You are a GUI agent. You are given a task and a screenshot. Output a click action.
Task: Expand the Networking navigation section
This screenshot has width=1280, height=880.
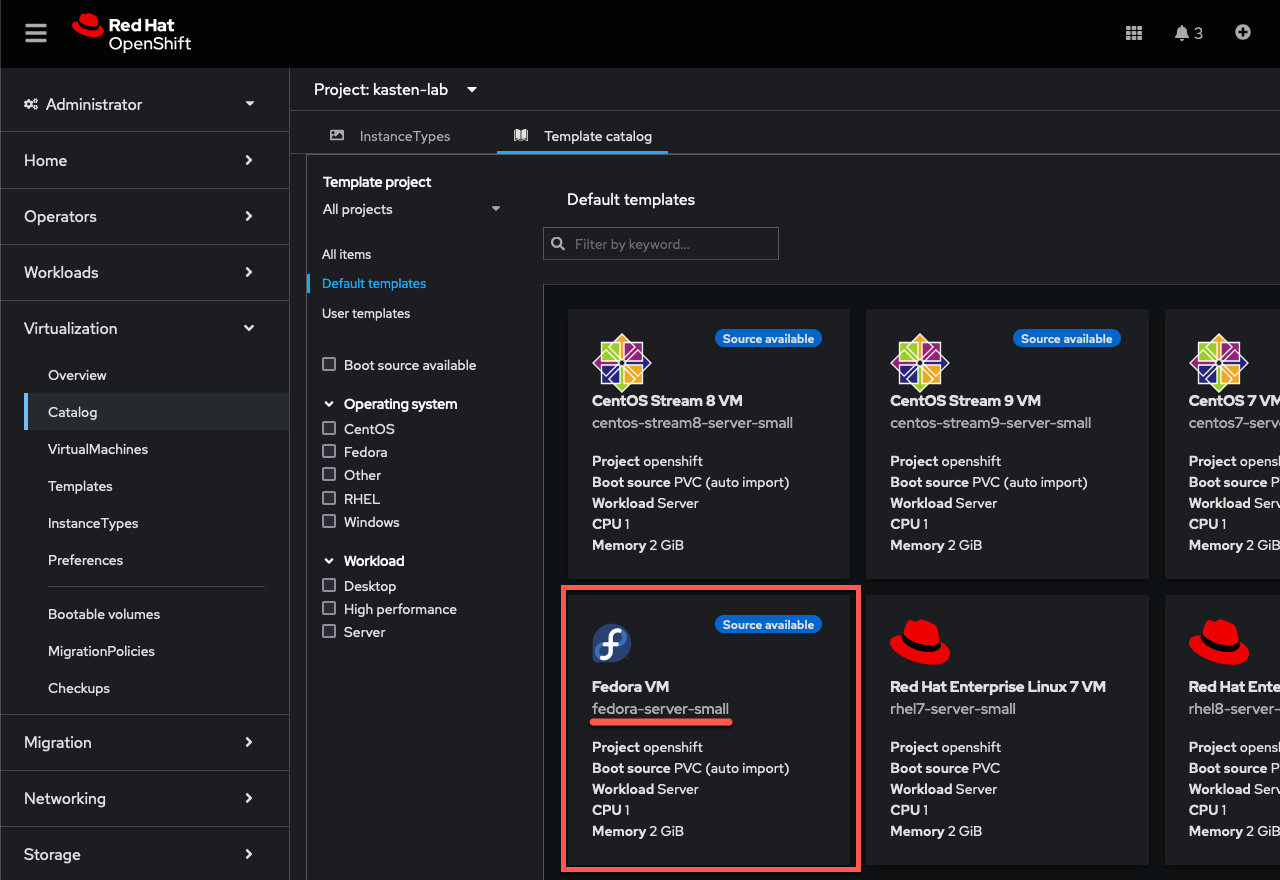click(145, 798)
